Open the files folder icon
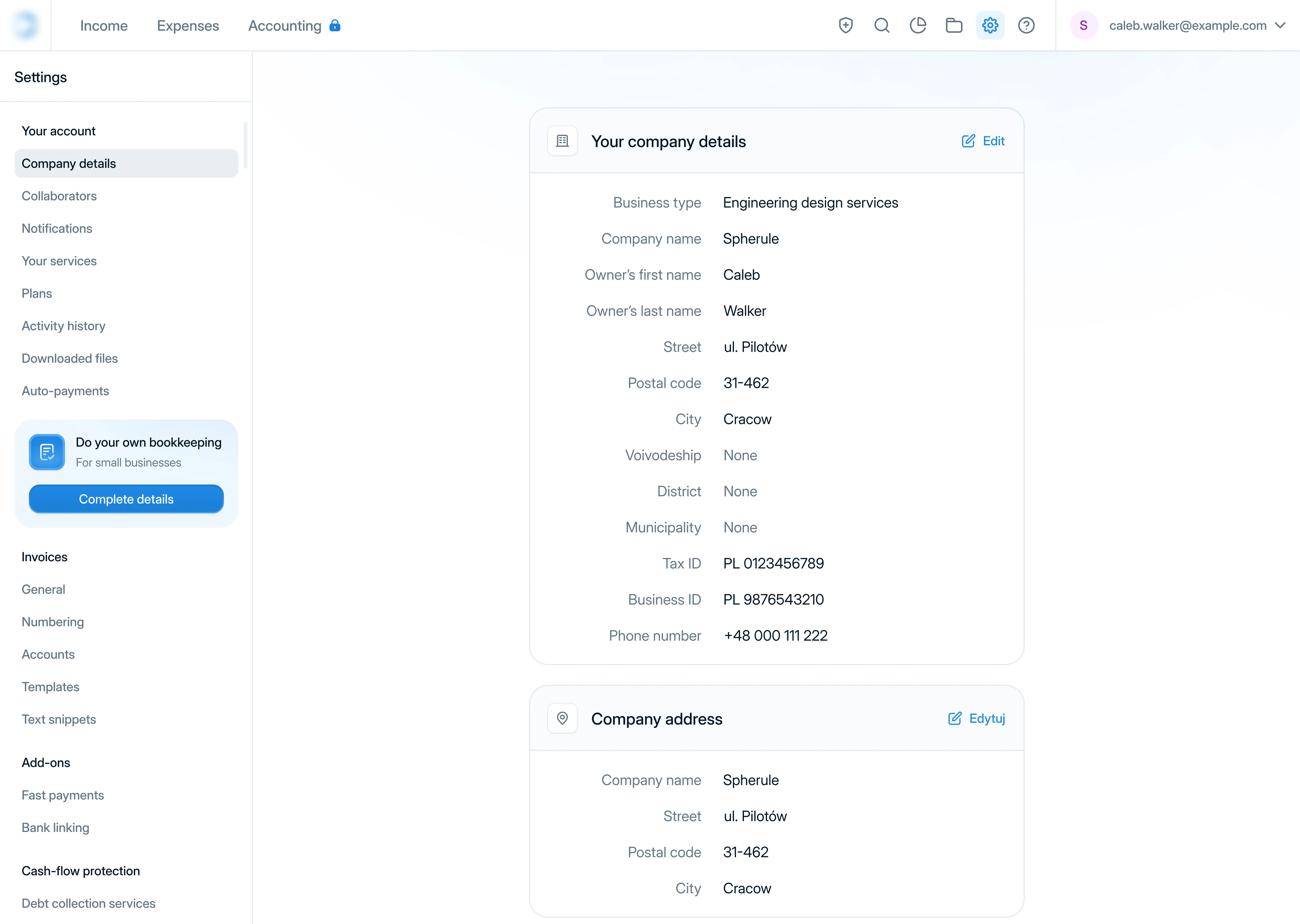Viewport: 1300px width, 924px height. coord(954,25)
